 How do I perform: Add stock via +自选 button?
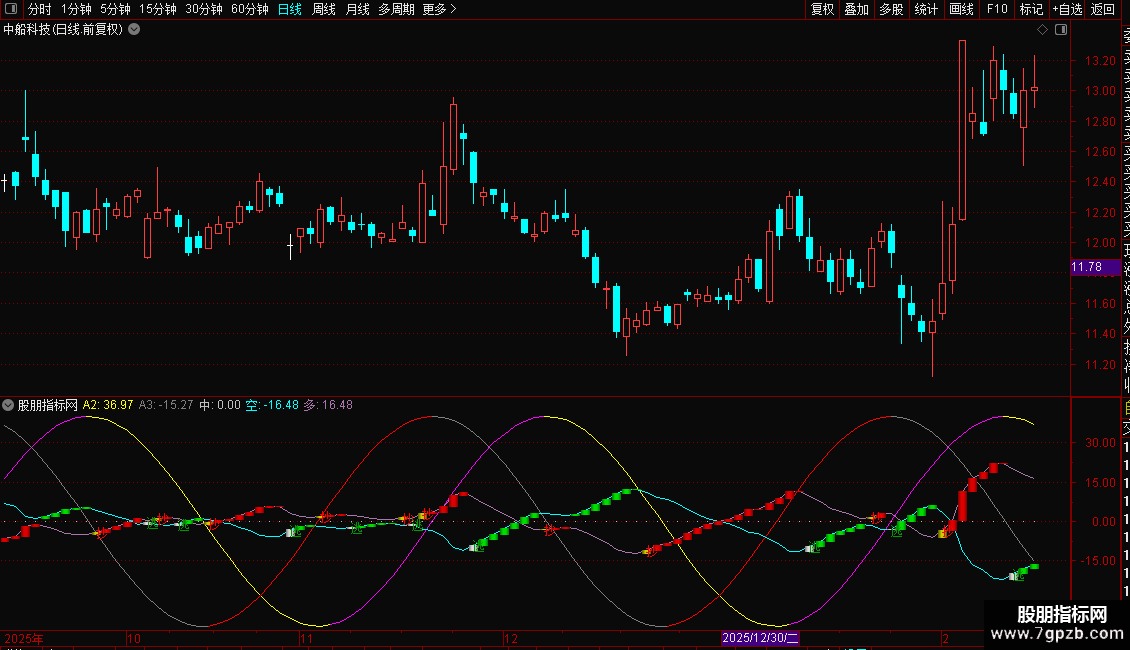(1067, 9)
